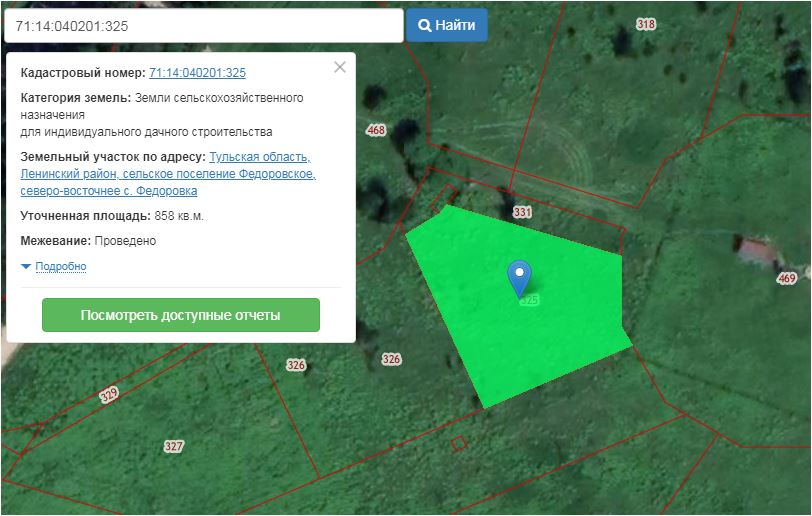Click parcel label 329 on map
812x516 pixels.
109,395
